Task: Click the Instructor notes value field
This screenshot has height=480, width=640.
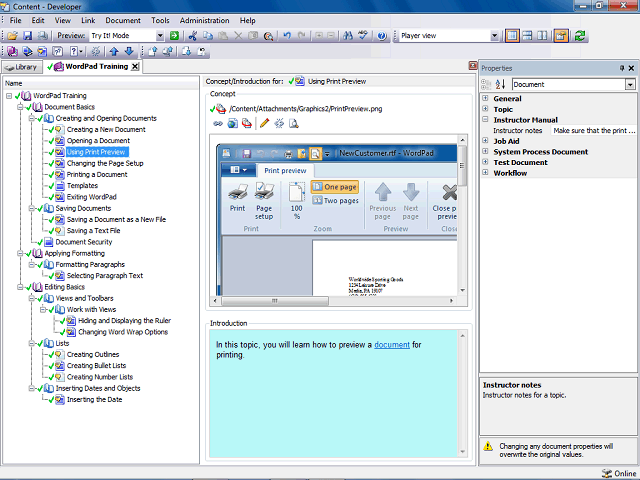Action: click(x=594, y=131)
